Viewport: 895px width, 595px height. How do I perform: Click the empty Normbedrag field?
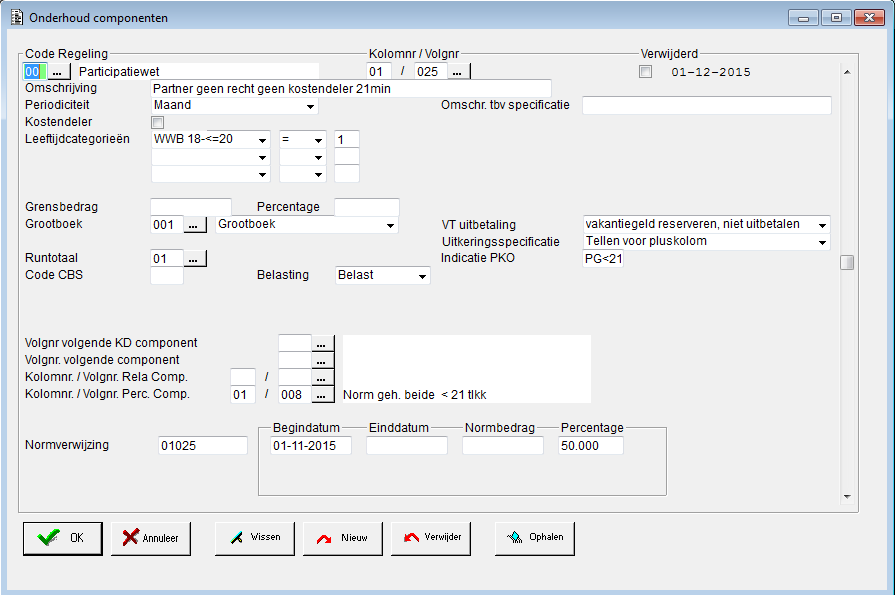tap(502, 445)
